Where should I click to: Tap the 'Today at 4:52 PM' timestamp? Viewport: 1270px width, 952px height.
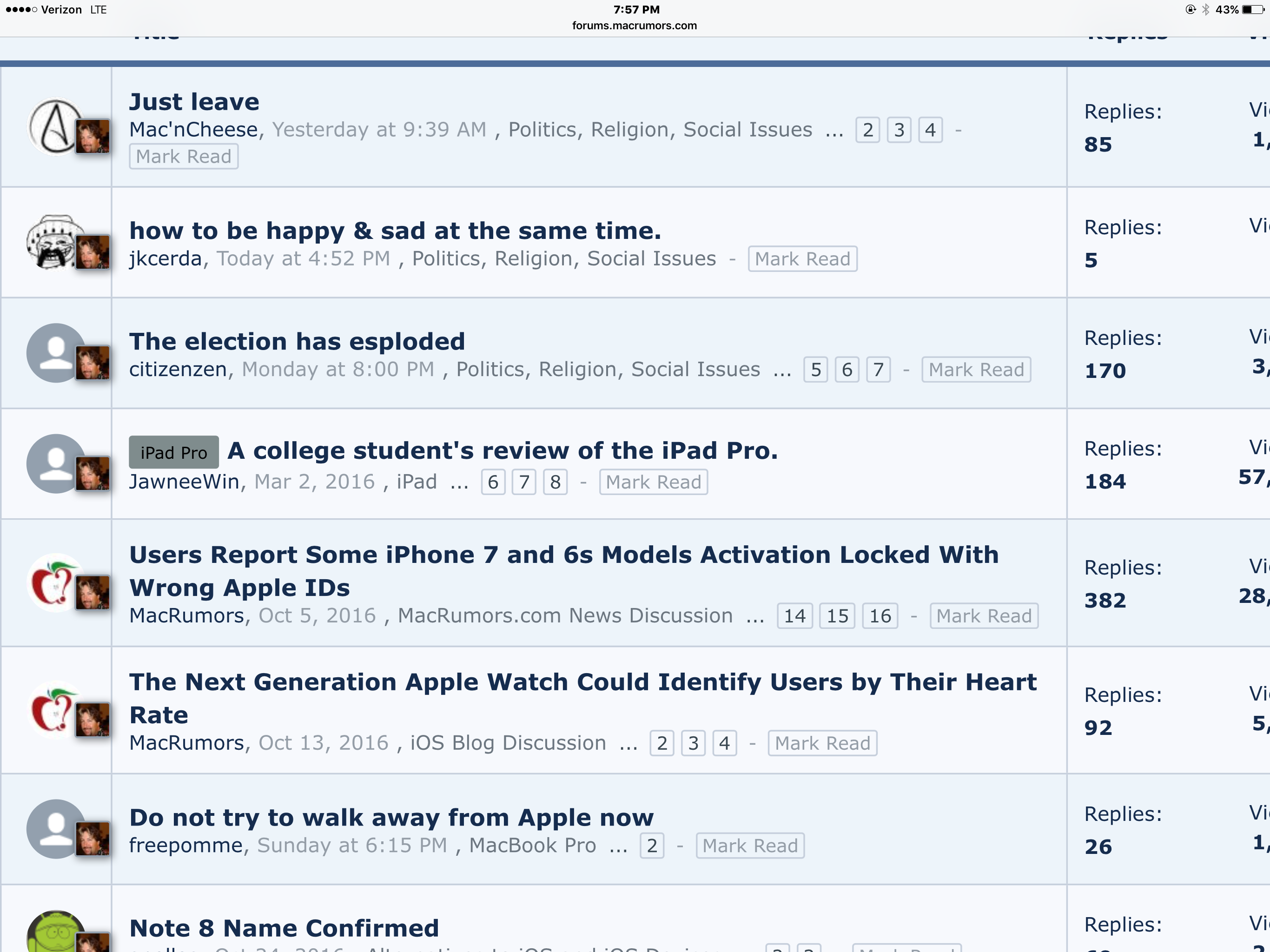tap(303, 259)
